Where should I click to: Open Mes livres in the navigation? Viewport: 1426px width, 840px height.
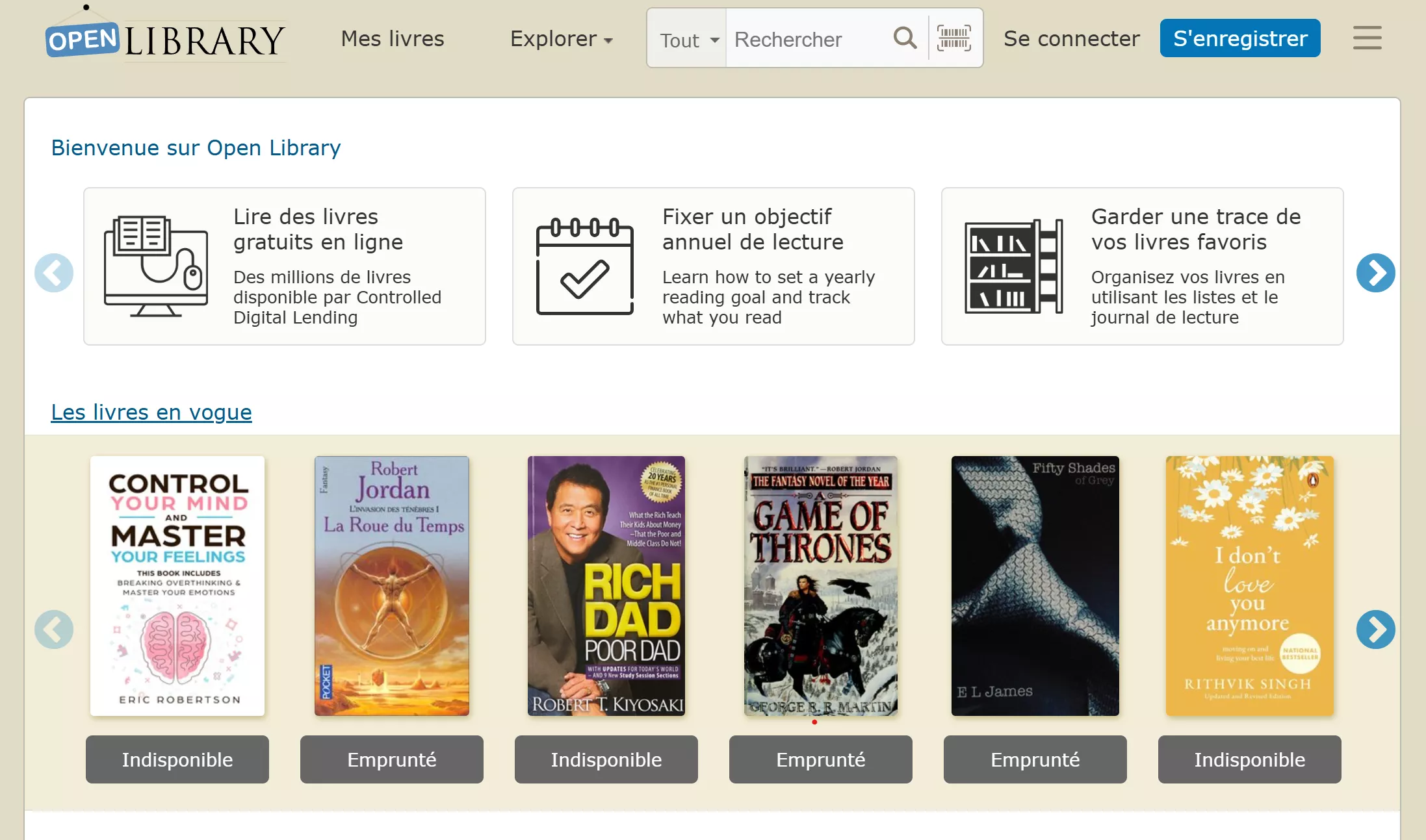click(x=393, y=39)
